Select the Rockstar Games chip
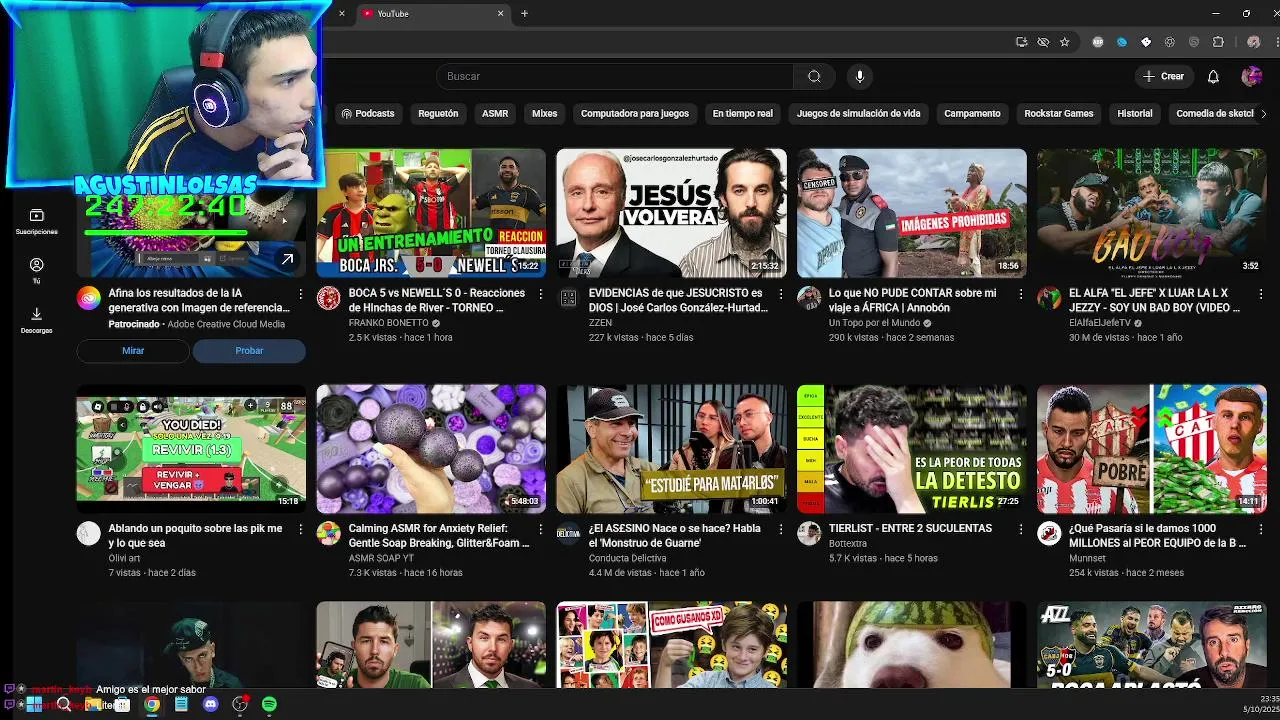 click(x=1059, y=114)
